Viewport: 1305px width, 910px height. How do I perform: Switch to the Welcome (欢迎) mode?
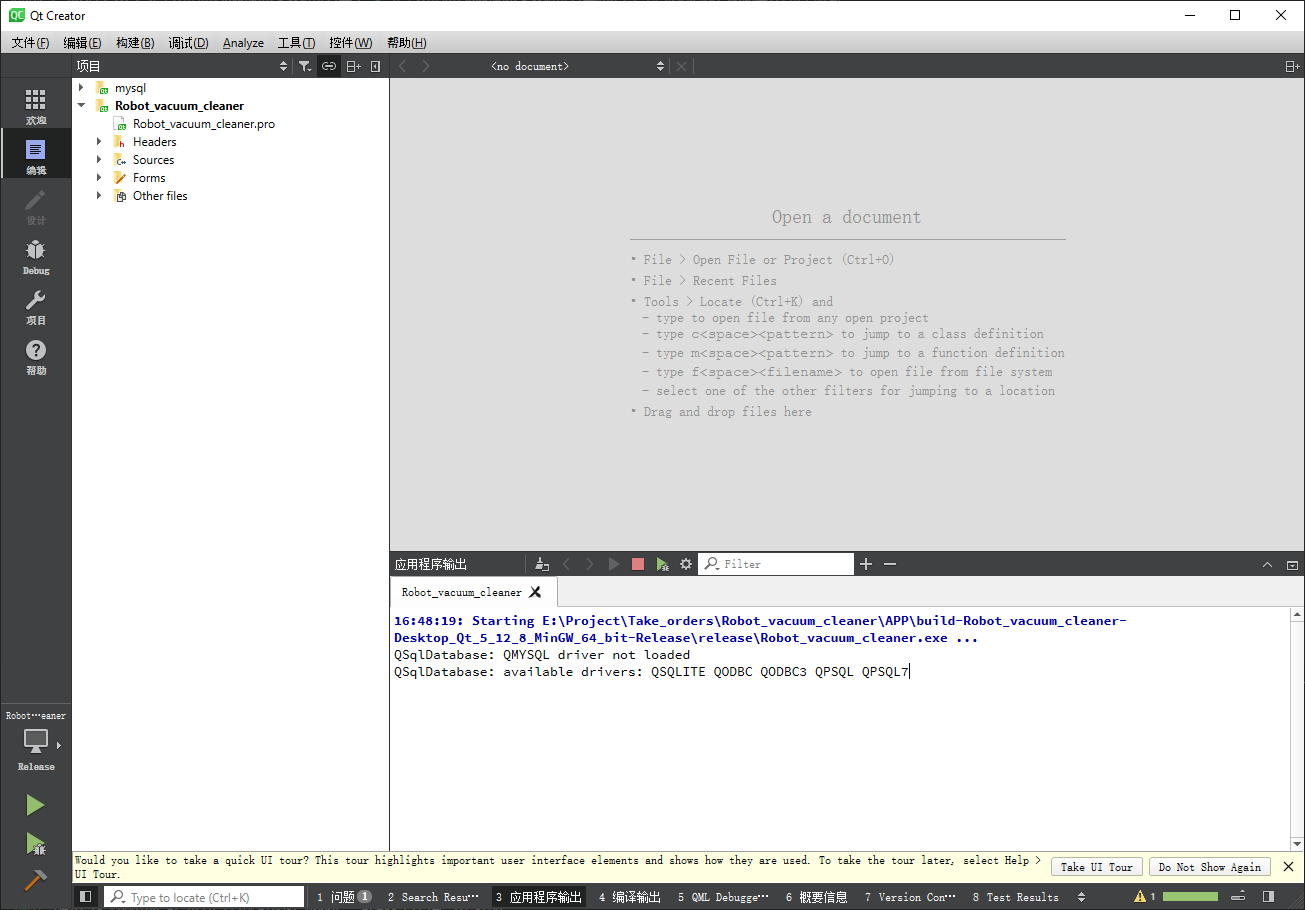36,106
